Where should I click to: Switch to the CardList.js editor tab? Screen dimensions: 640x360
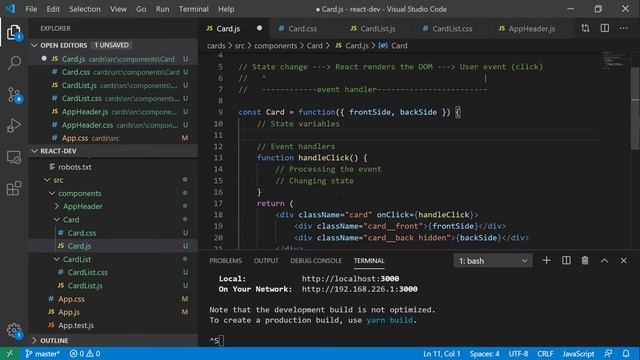[x=378, y=29]
